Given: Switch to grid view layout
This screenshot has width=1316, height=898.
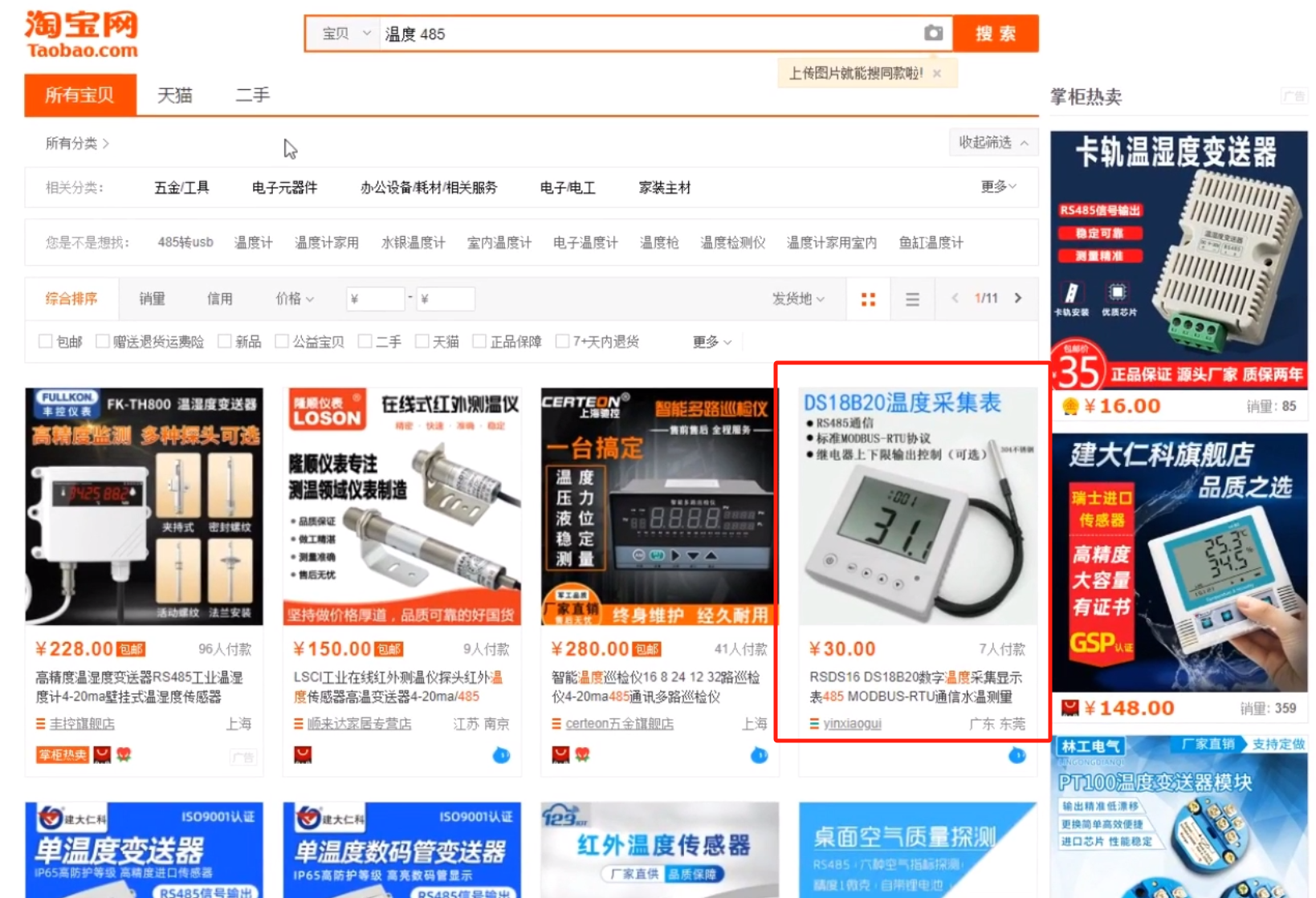Looking at the screenshot, I should tap(868, 299).
